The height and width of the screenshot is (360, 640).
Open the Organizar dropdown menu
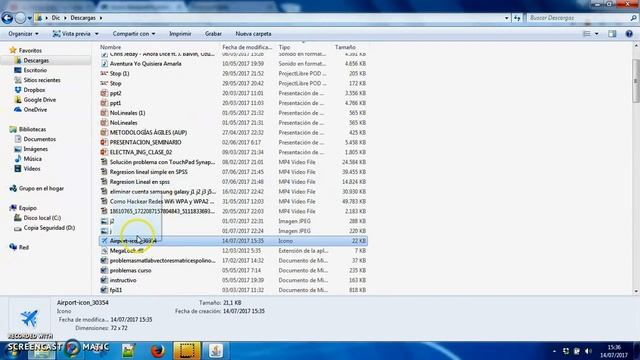coord(23,34)
